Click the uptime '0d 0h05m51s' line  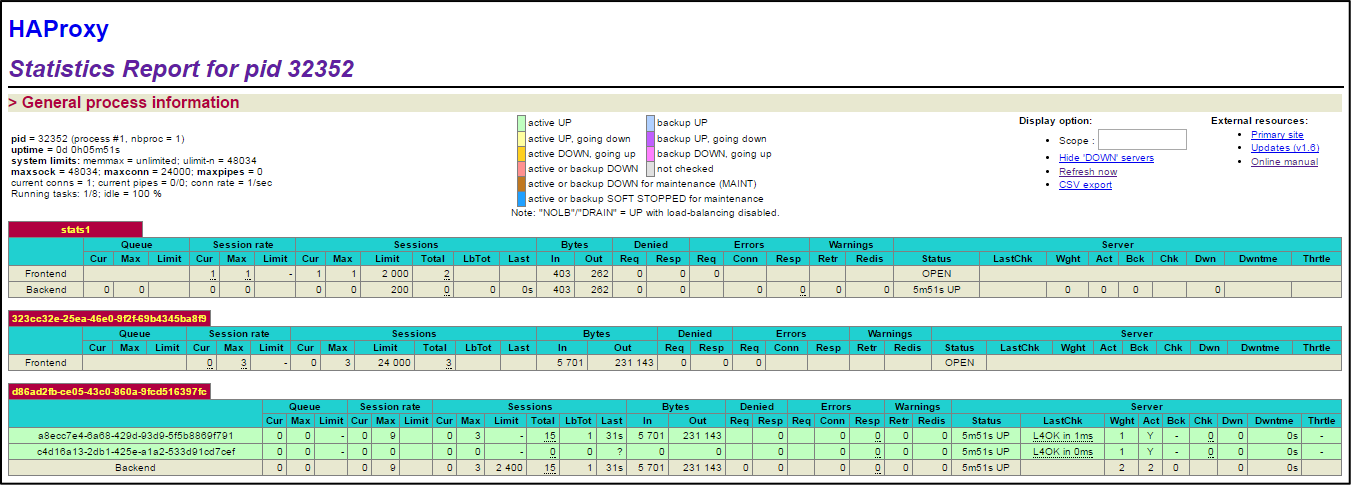click(65, 149)
